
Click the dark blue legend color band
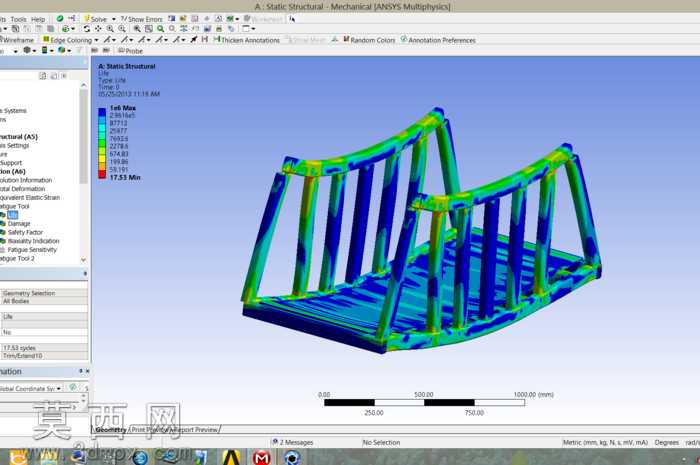pos(102,112)
